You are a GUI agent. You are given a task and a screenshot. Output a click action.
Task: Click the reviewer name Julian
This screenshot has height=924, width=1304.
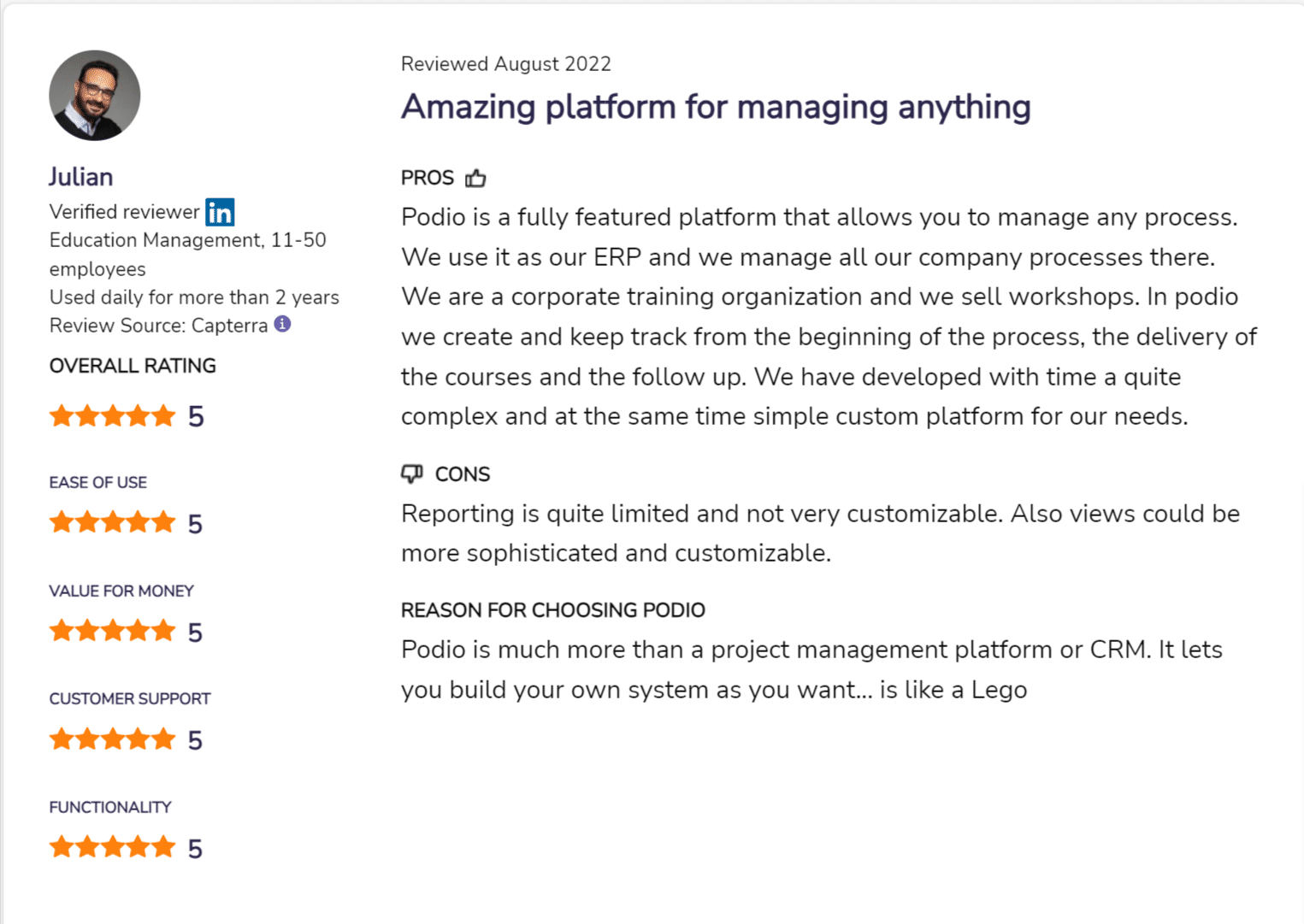pyautogui.click(x=81, y=177)
